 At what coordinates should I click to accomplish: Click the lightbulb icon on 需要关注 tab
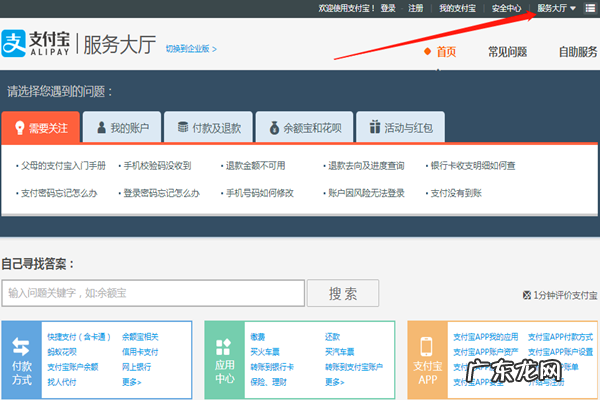coord(20,128)
